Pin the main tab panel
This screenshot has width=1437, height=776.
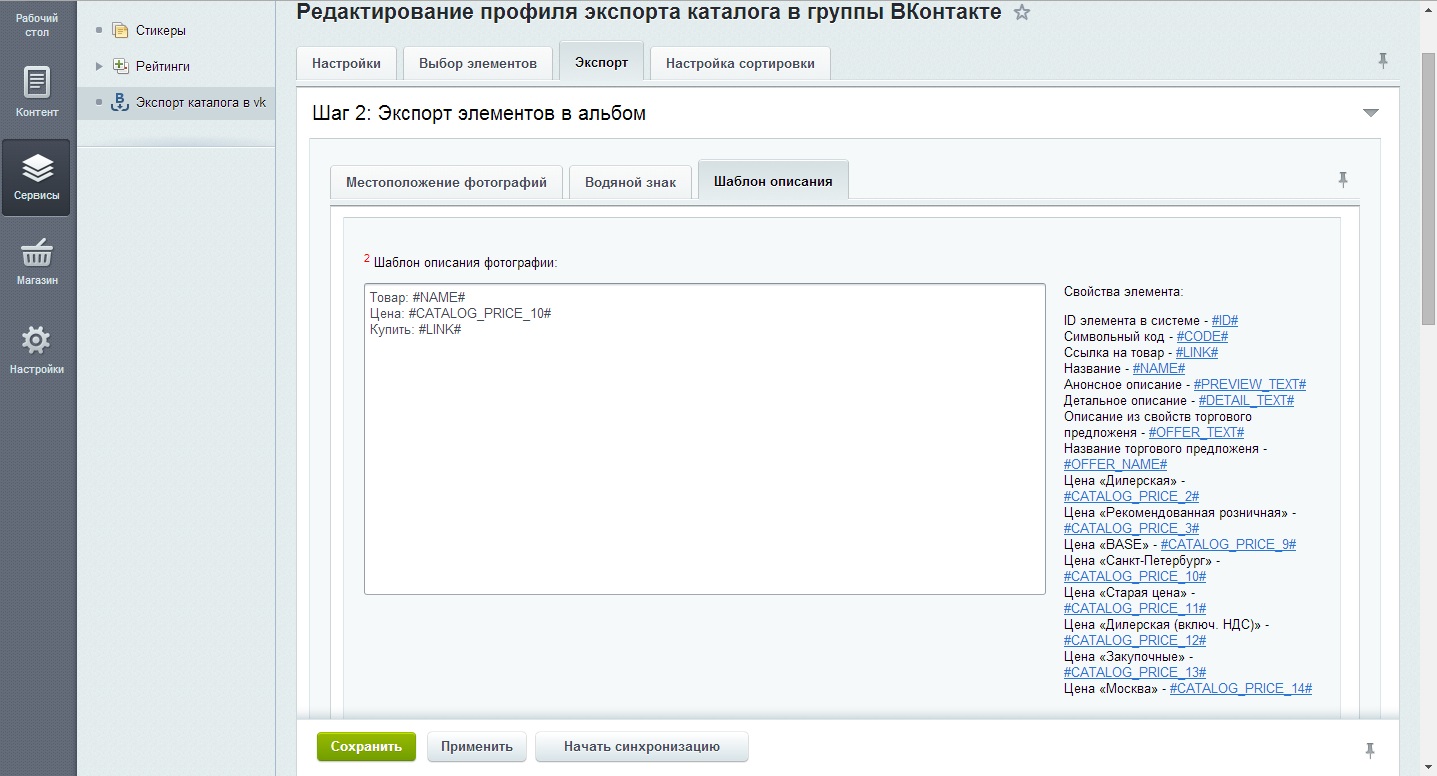[x=1383, y=61]
